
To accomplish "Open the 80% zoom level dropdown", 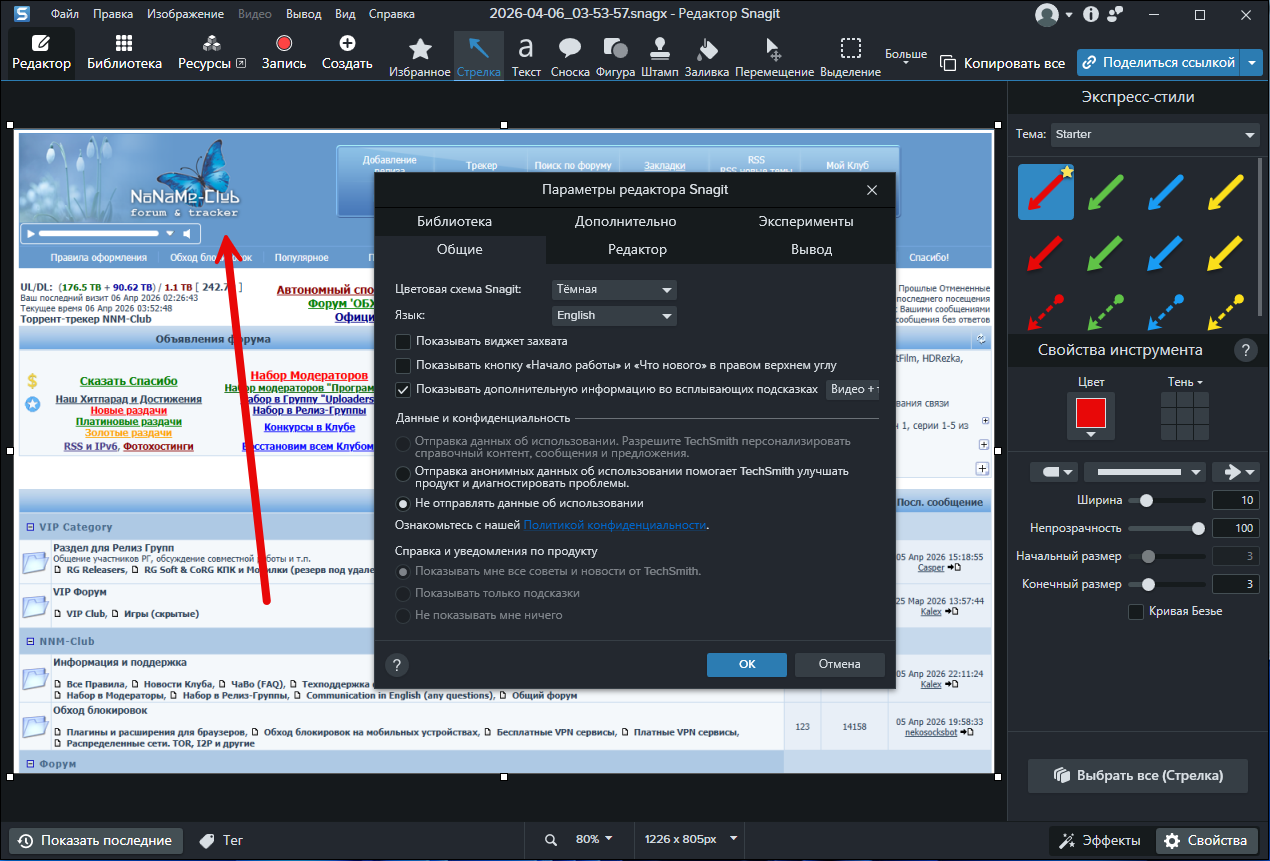I will click(594, 839).
